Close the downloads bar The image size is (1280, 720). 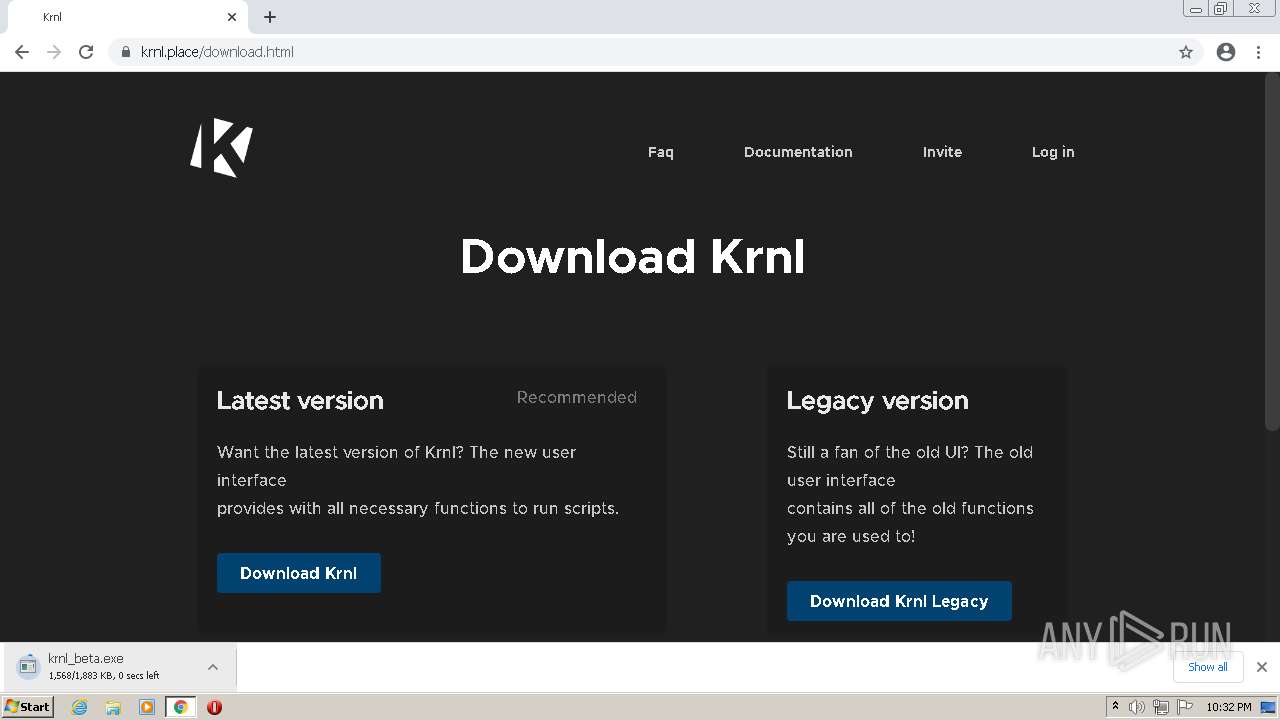coord(1262,667)
